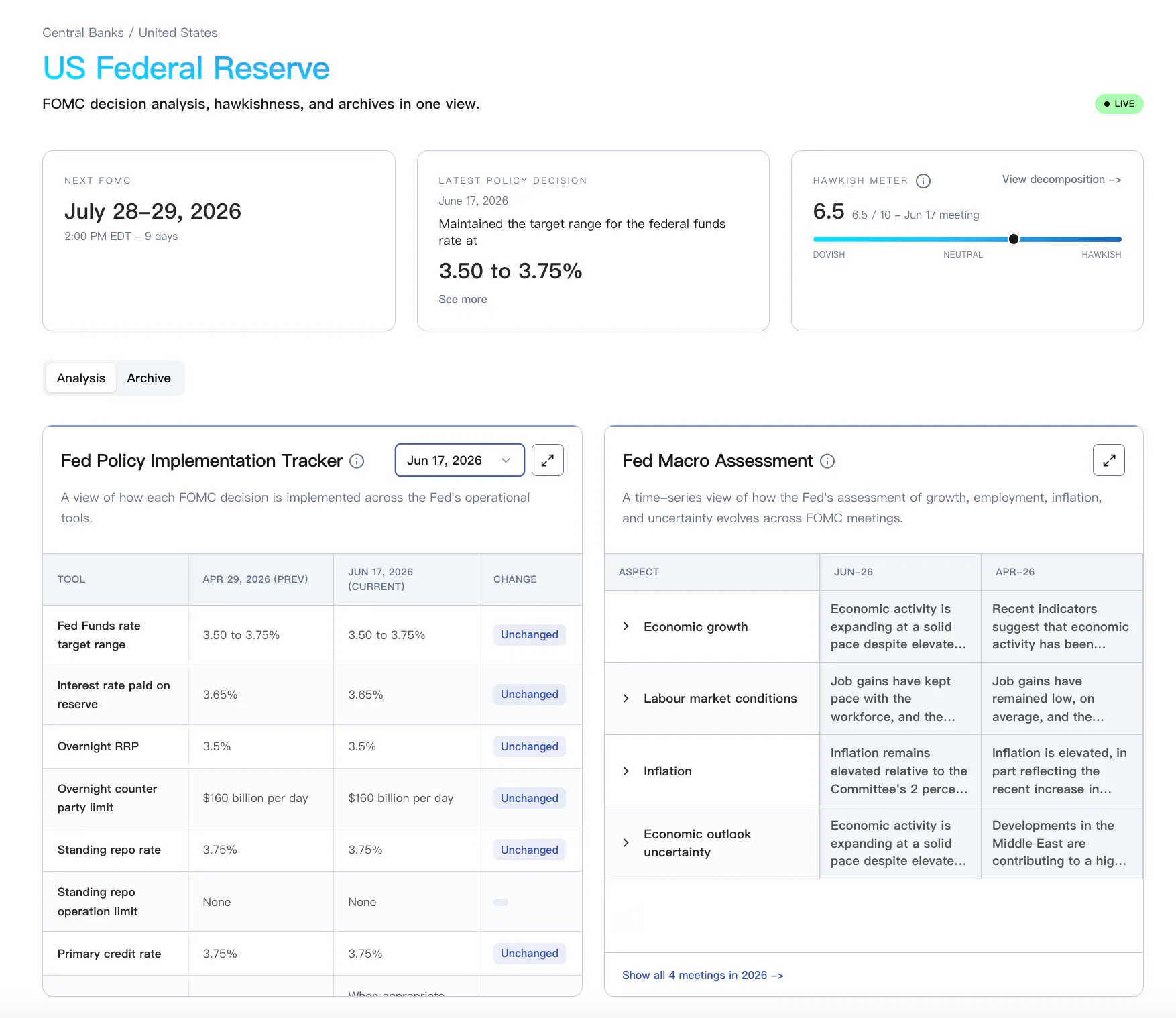Screen dimensions: 1176x1018
Task: Click See more under latest policy decision
Action: point(463,299)
